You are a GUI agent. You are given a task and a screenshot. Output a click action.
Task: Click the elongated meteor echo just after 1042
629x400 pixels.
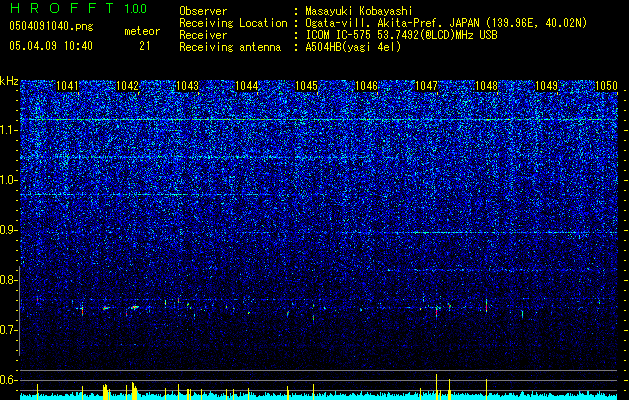click(x=134, y=308)
